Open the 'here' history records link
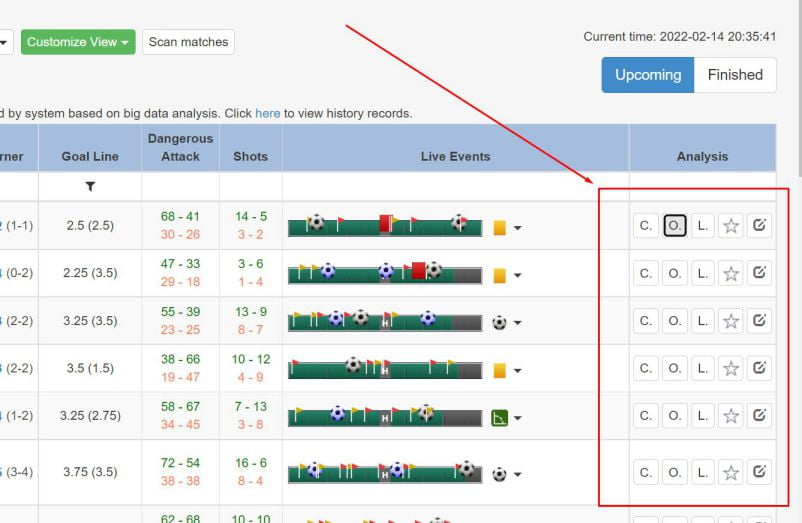This screenshot has width=802, height=523. coord(267,113)
